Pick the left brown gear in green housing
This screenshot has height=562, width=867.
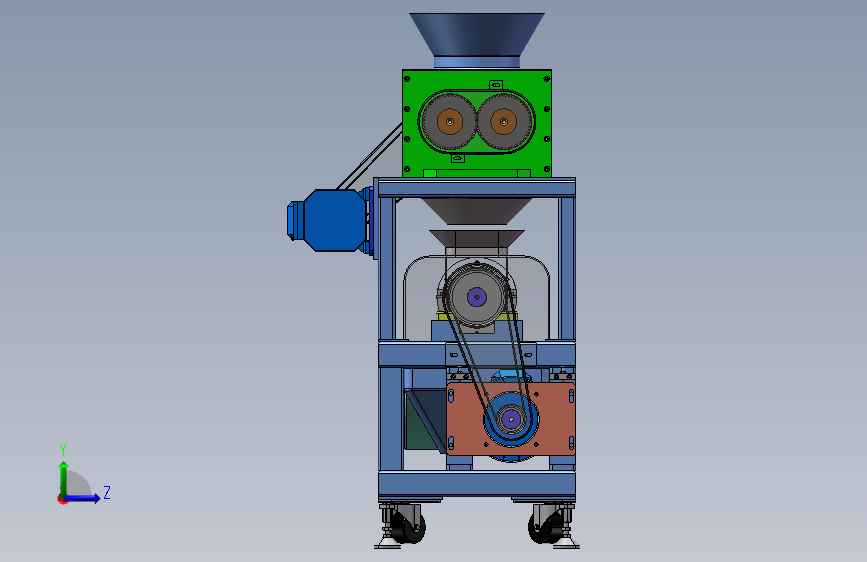450,122
